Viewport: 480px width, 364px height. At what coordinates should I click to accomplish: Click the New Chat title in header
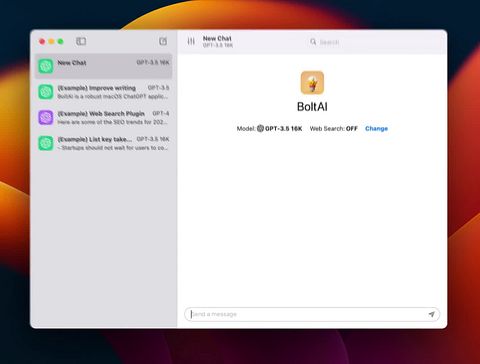click(217, 38)
